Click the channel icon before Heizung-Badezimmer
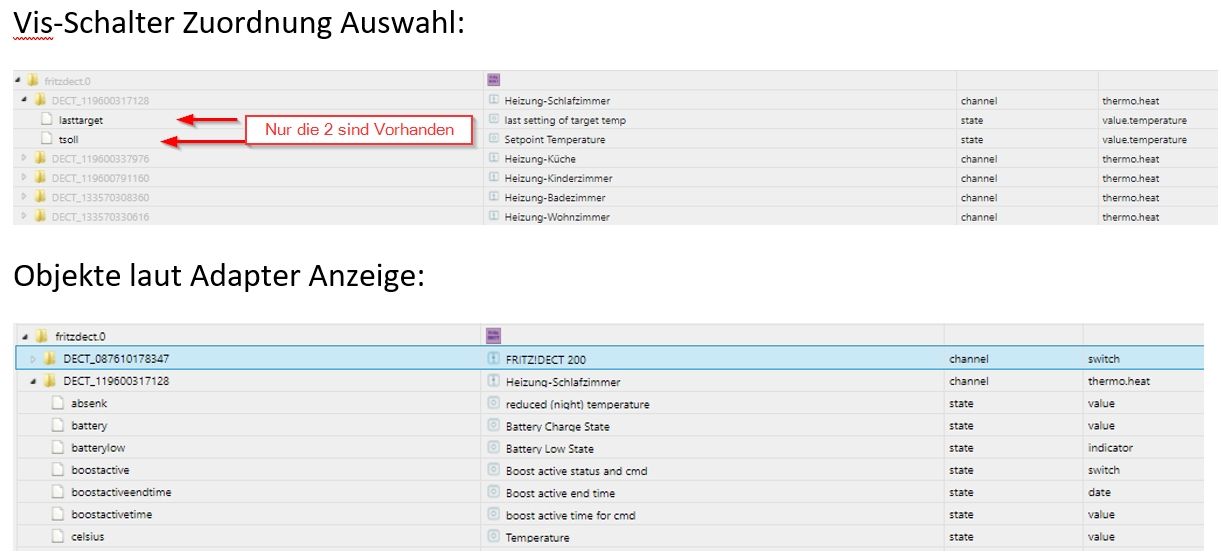This screenshot has height=558, width=1221. coord(494,197)
